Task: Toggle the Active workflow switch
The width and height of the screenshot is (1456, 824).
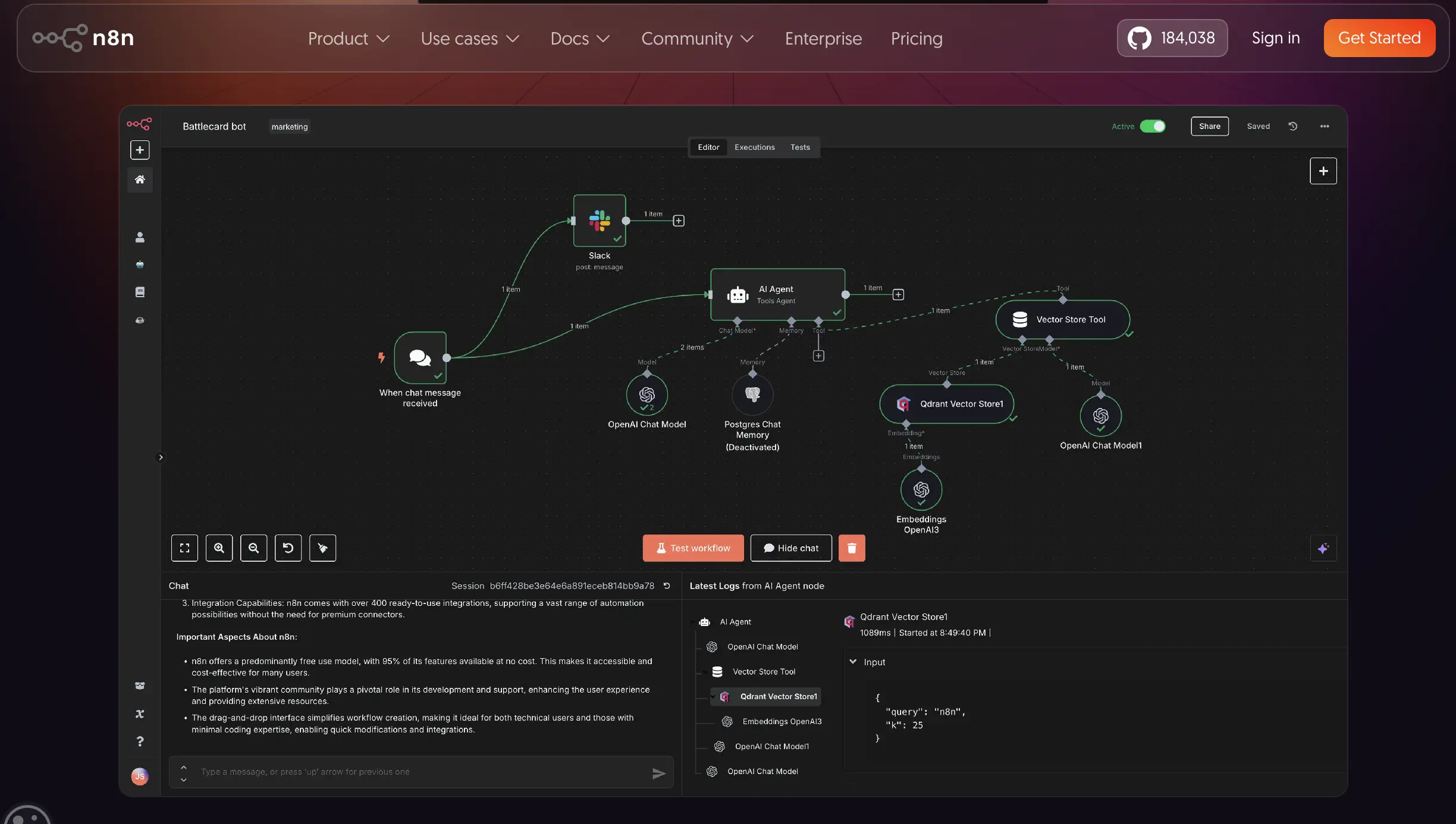Action: click(x=1152, y=126)
